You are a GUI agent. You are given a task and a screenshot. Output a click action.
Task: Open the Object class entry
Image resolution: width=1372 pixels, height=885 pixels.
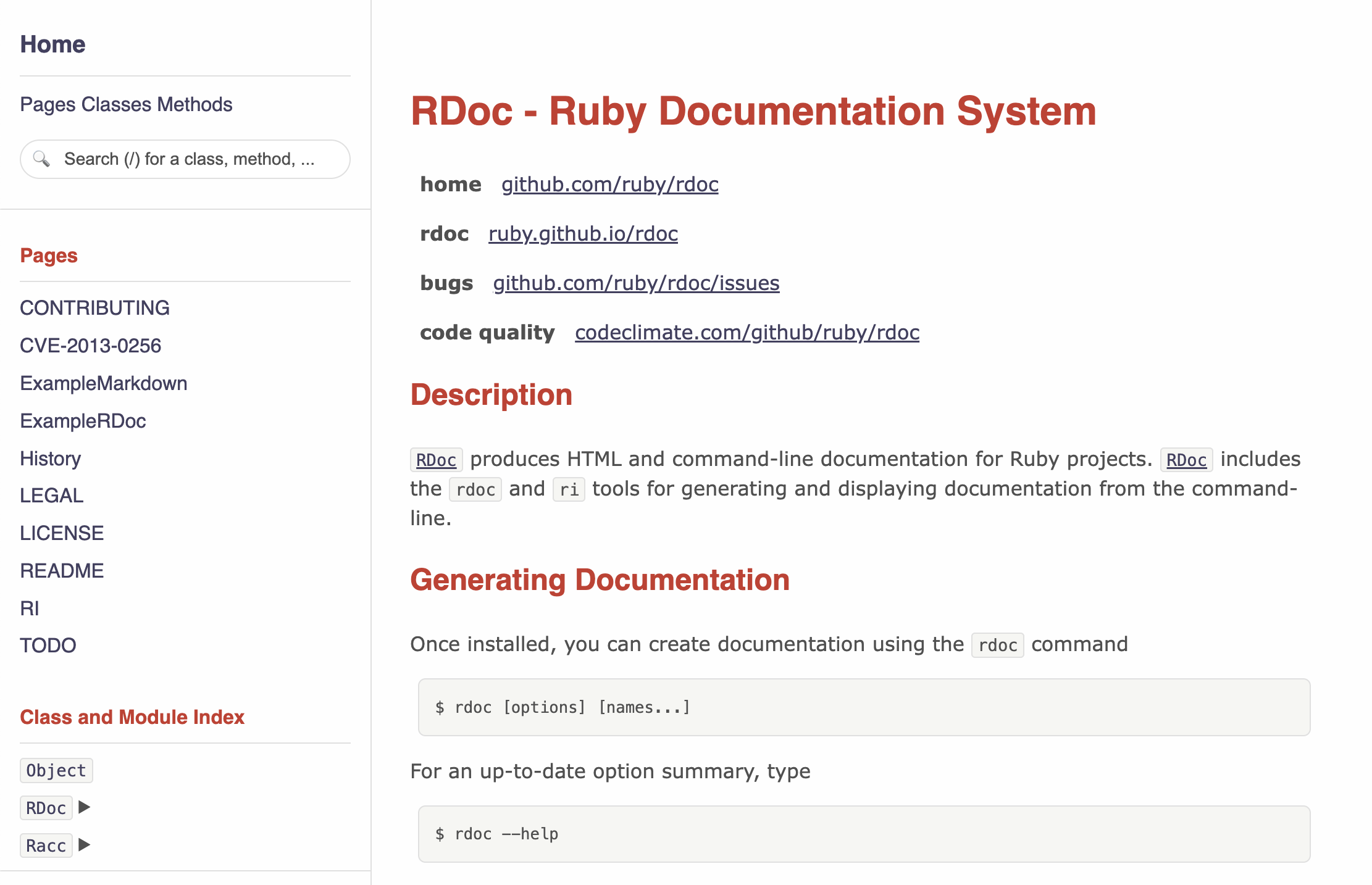point(56,770)
